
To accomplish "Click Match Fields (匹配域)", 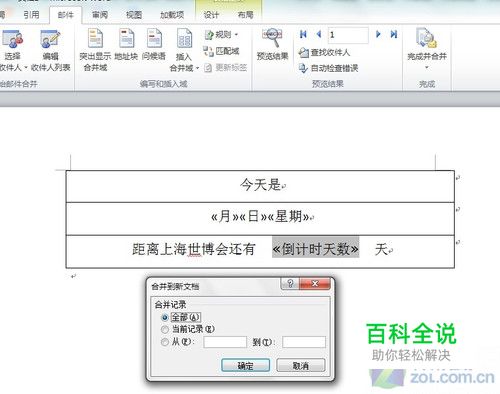I will click(x=222, y=51).
